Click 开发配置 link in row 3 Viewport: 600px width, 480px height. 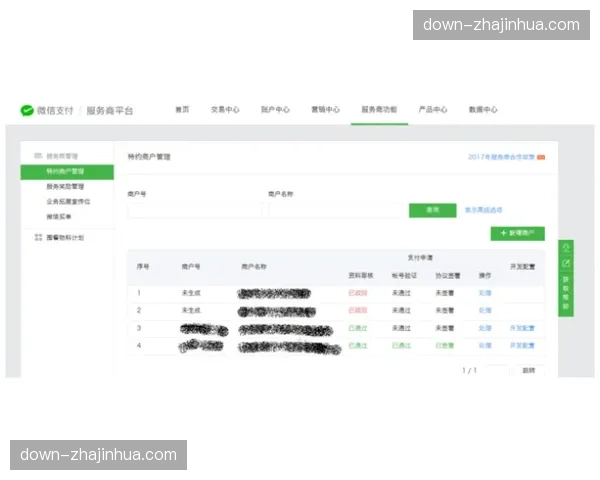click(x=522, y=328)
